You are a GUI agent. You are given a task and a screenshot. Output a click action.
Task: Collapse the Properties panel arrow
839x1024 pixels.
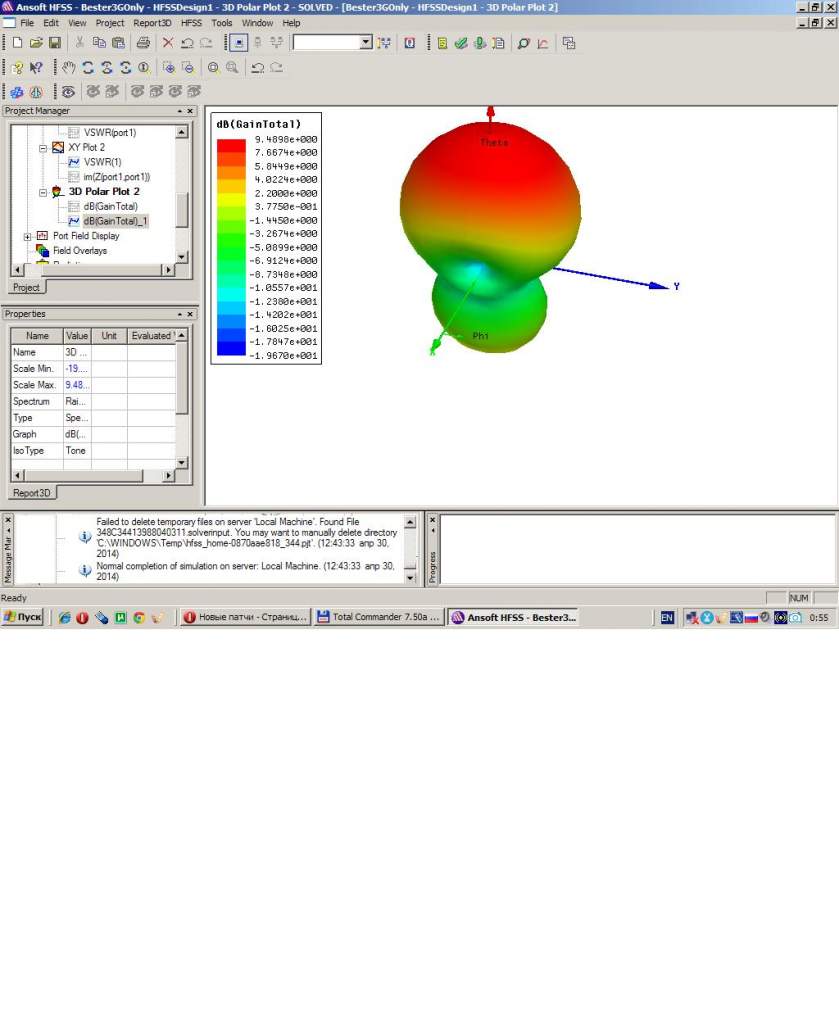point(180,314)
